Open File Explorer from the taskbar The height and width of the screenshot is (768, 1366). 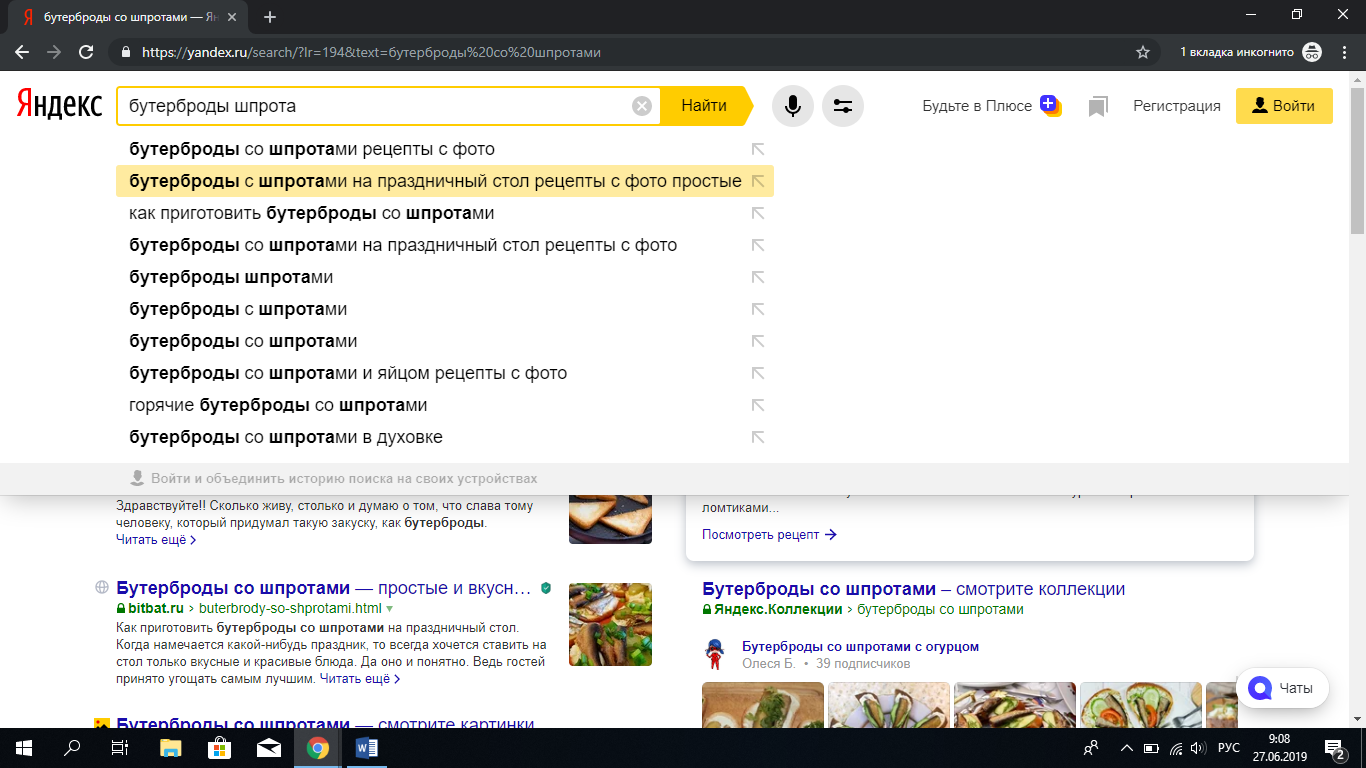[171, 748]
